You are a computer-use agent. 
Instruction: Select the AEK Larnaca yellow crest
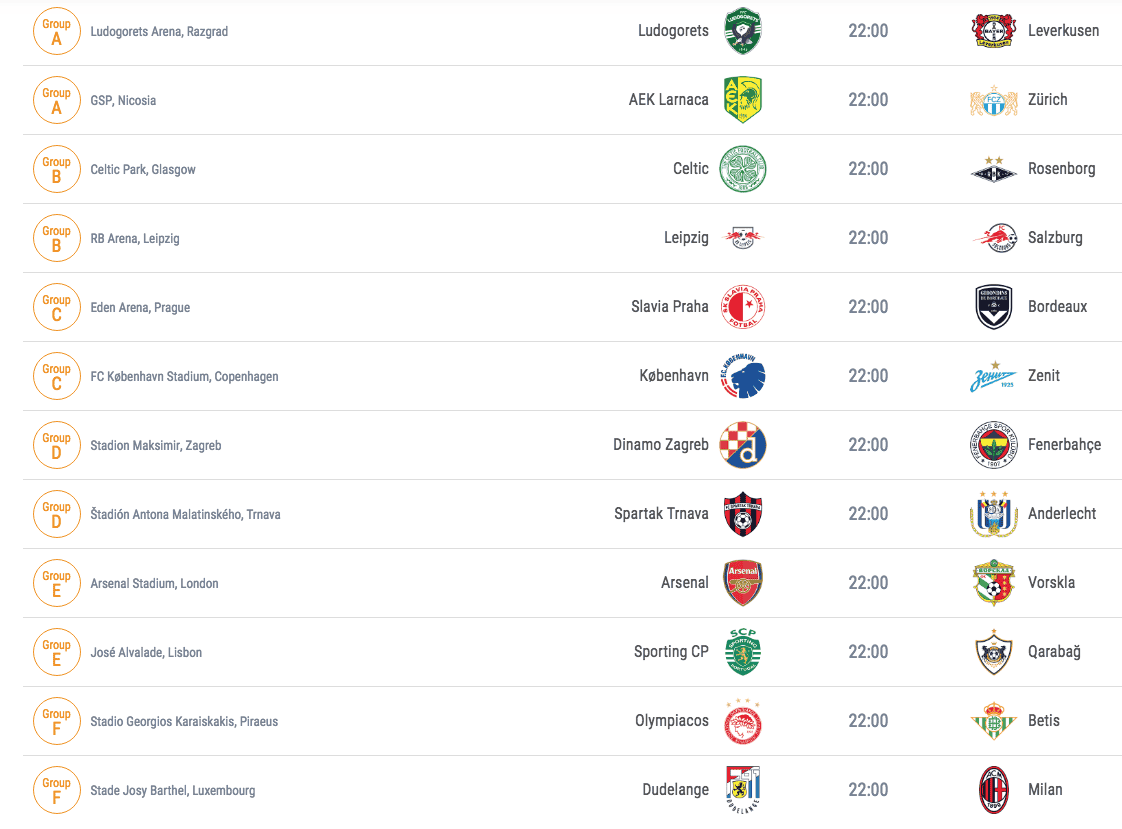(743, 99)
